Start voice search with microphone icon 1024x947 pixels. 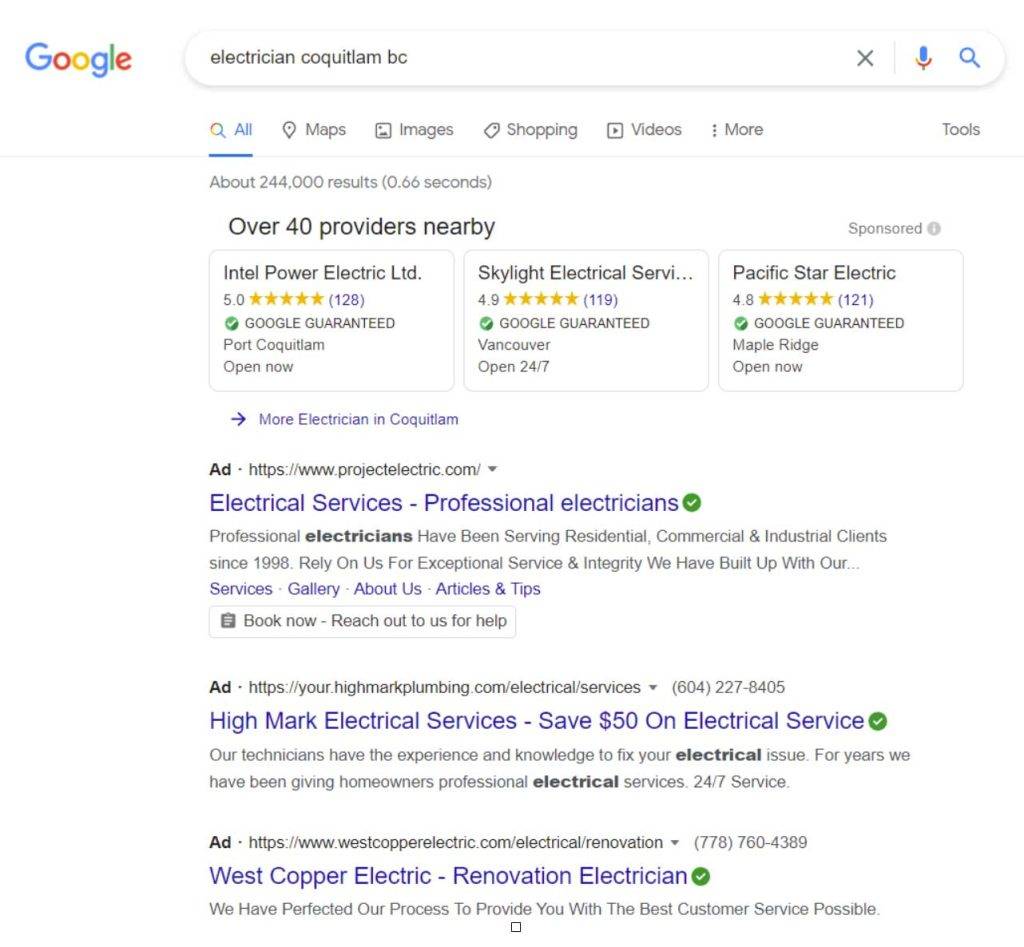pos(923,58)
